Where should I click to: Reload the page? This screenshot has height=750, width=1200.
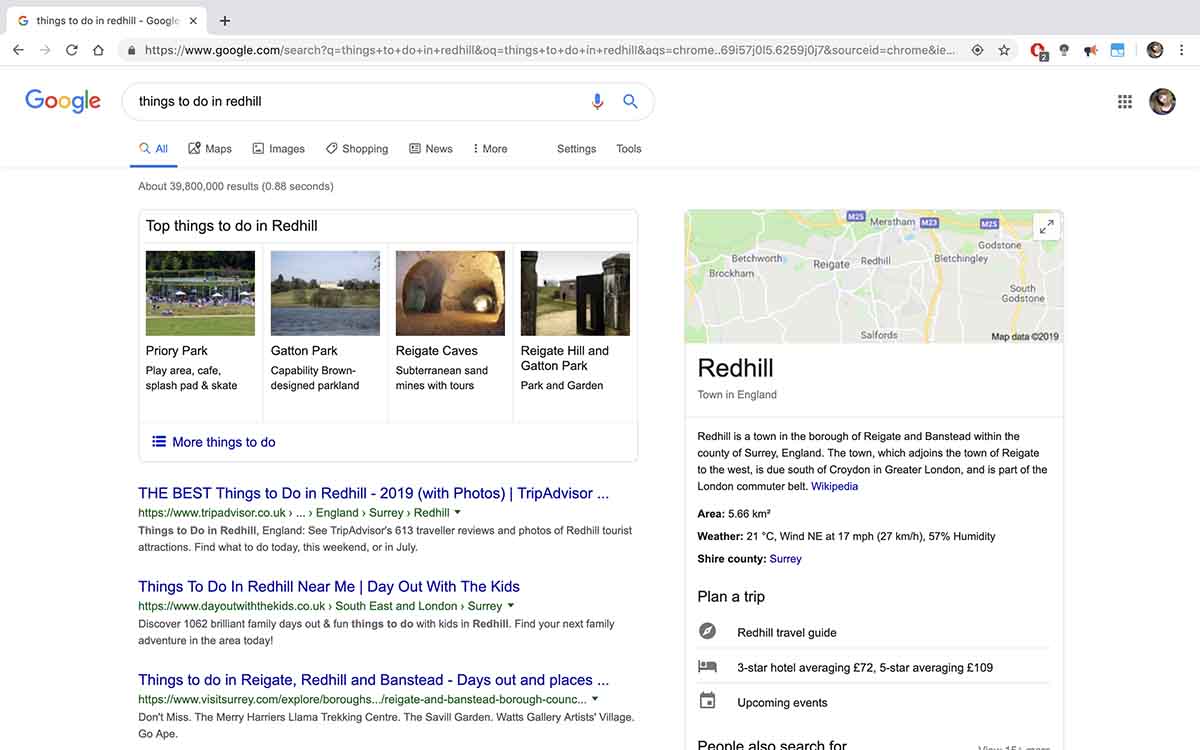(x=70, y=48)
